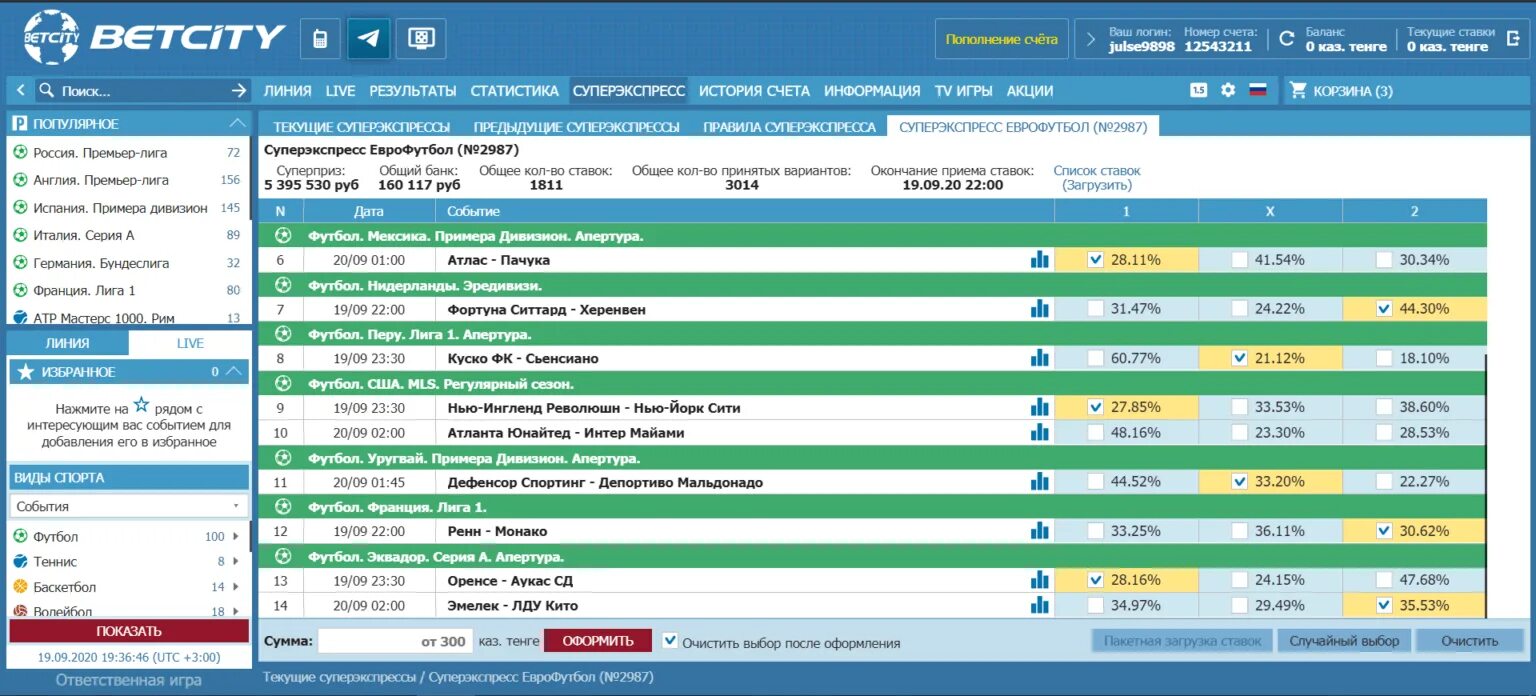Open the События dropdown
Screen dimensions: 1536x696
coord(129,506)
